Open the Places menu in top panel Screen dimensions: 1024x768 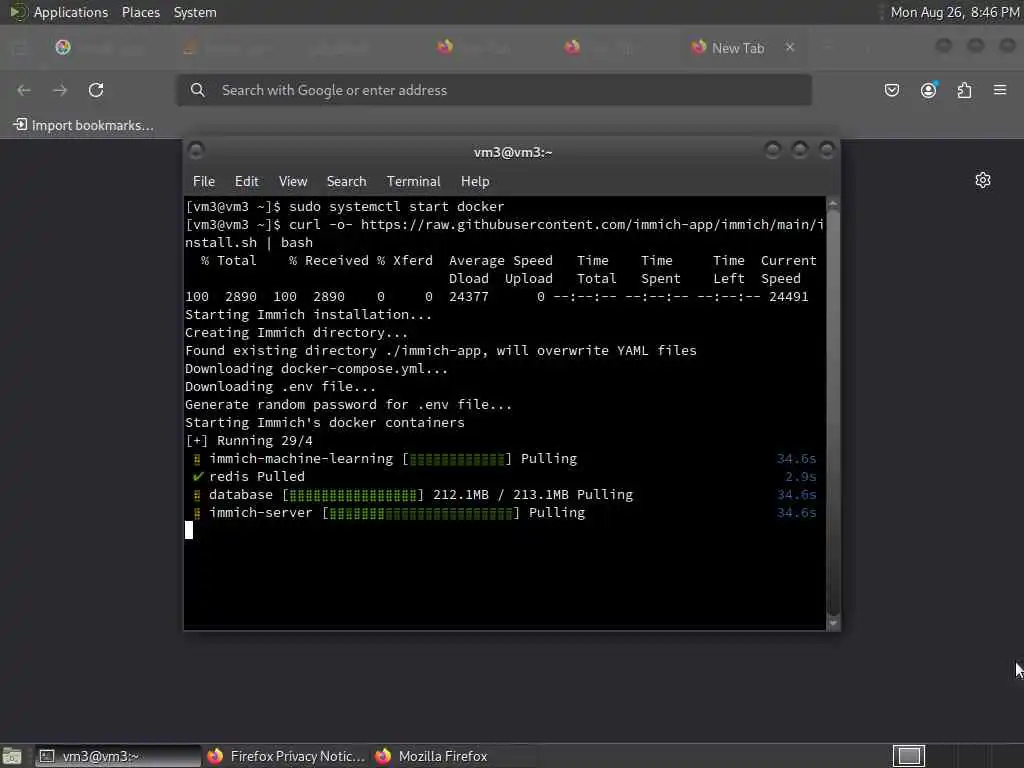point(140,12)
